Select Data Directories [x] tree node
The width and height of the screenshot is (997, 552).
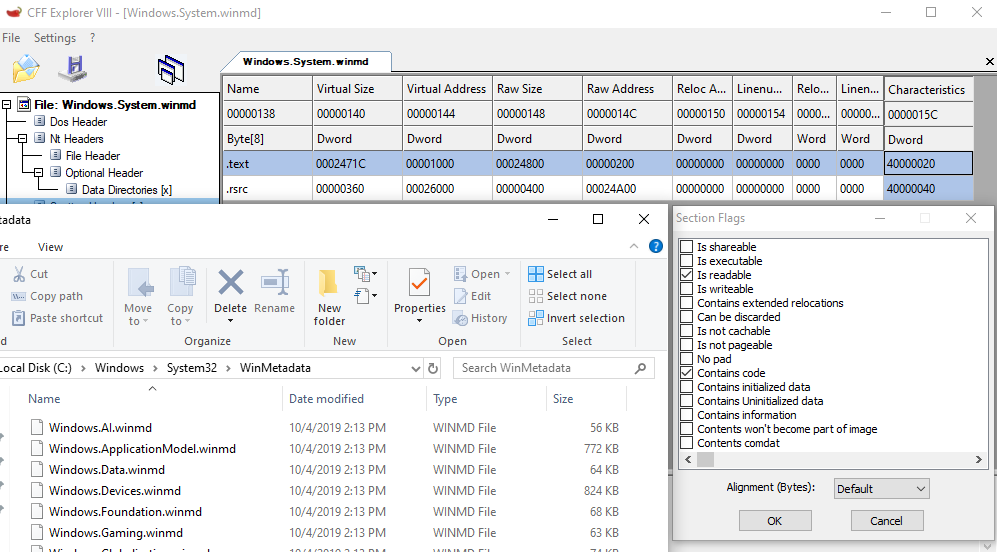tap(127, 190)
